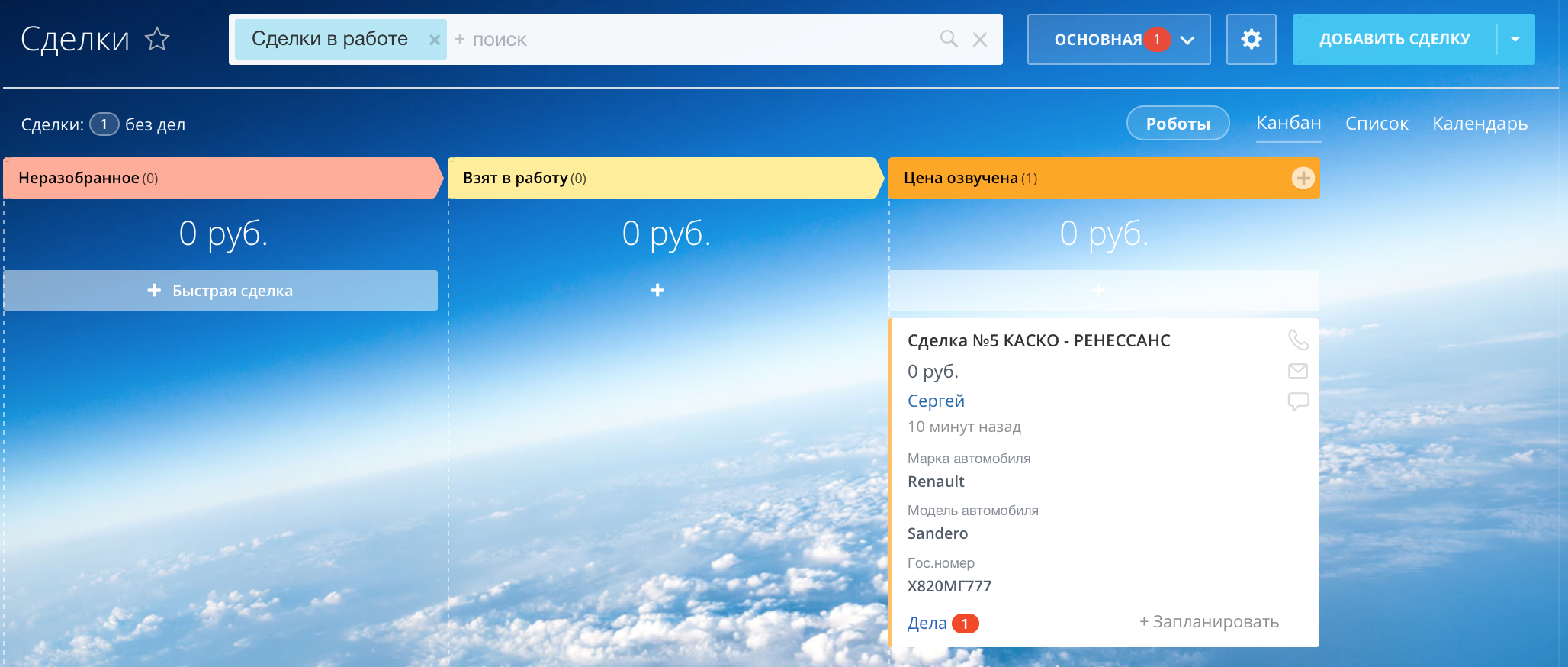Open the Роботы button
This screenshot has height=667, width=1568.
point(1178,124)
